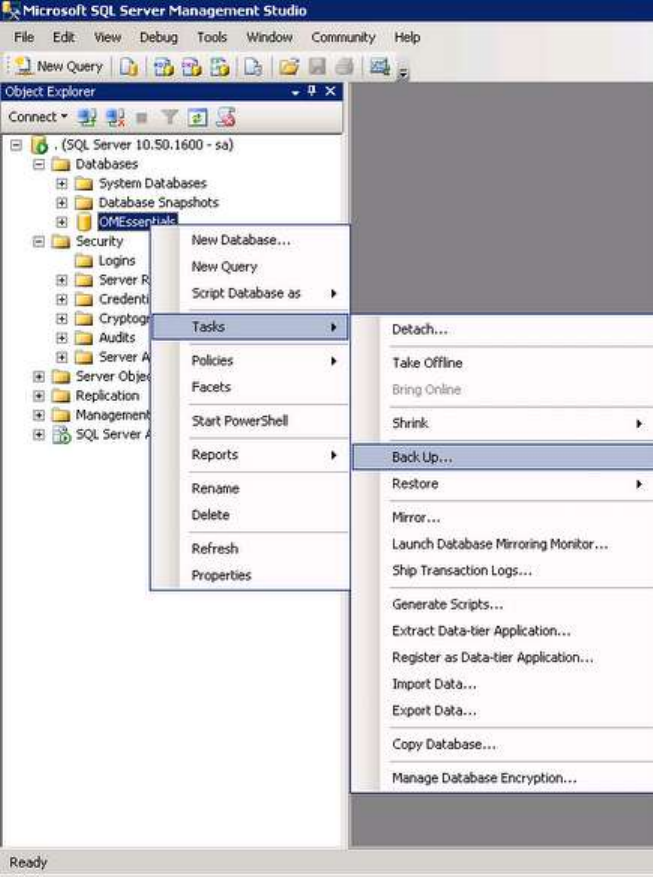Select Generate Scripts...
Viewport: 653px width, 877px height.
[503, 605]
